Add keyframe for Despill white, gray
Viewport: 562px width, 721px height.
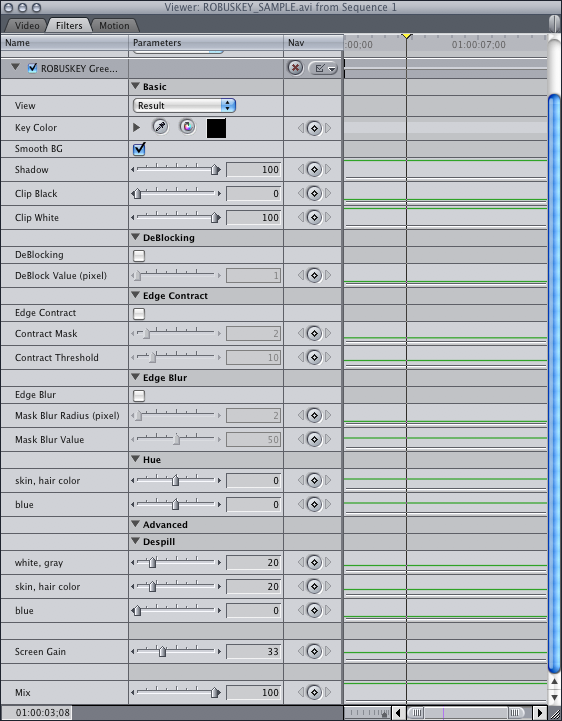(314, 562)
